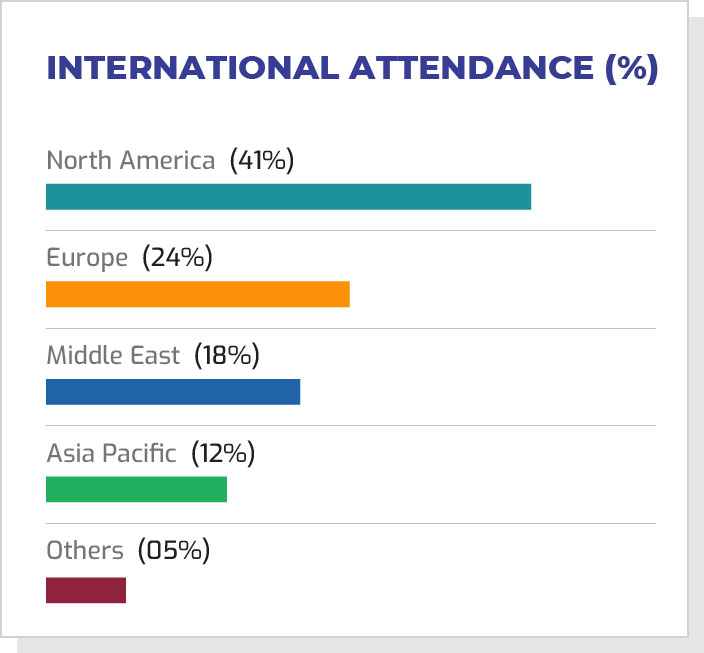This screenshot has height=653, width=704.
Task: Click the divider line below the North America bar
Action: [350, 231]
